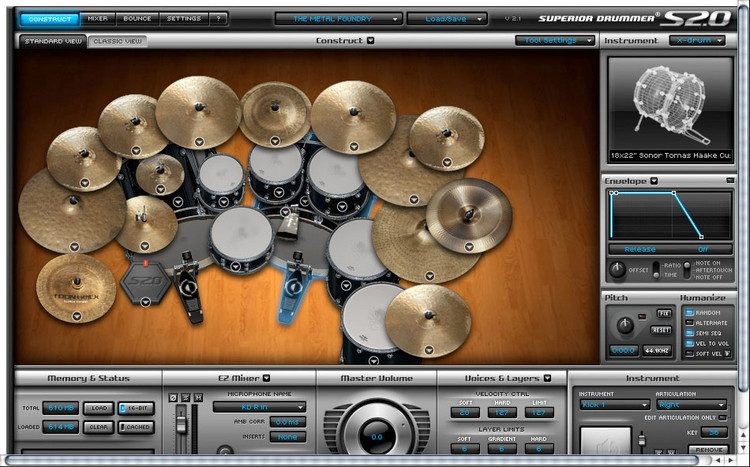
Task: Open the Load/Save dropdown
Action: click(447, 19)
